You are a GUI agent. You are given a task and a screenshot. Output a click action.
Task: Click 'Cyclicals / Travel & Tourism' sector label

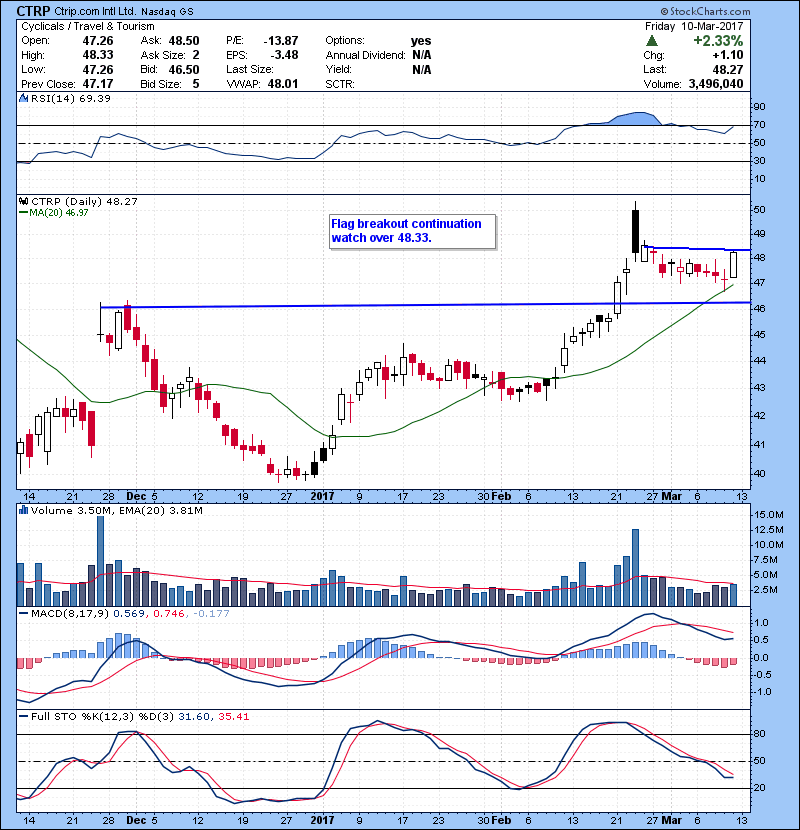(x=88, y=26)
